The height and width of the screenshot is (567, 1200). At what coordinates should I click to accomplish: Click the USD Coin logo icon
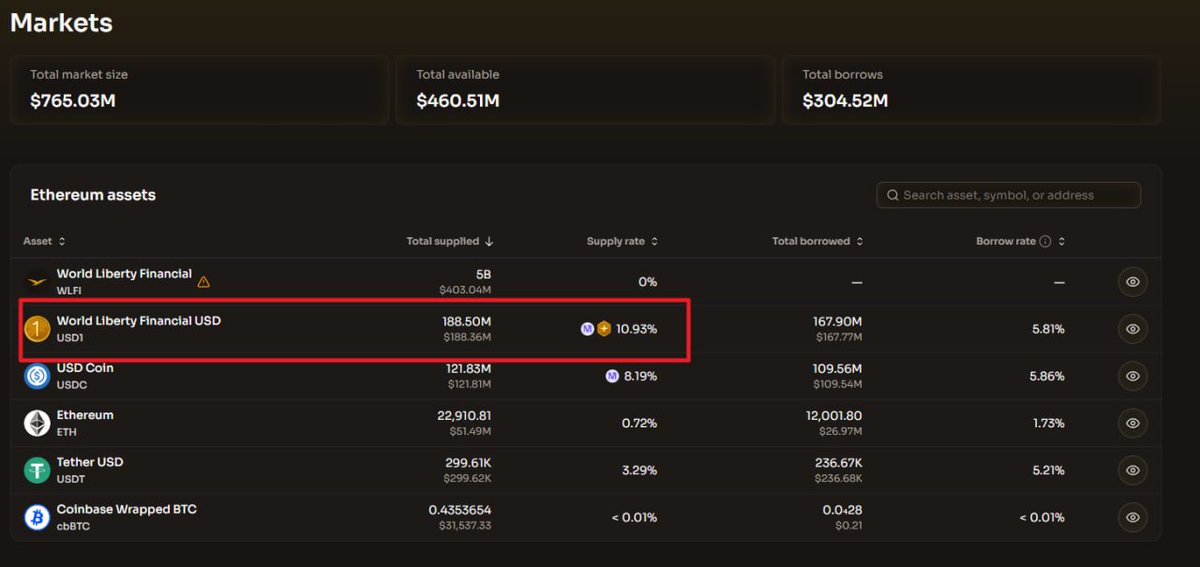click(37, 376)
